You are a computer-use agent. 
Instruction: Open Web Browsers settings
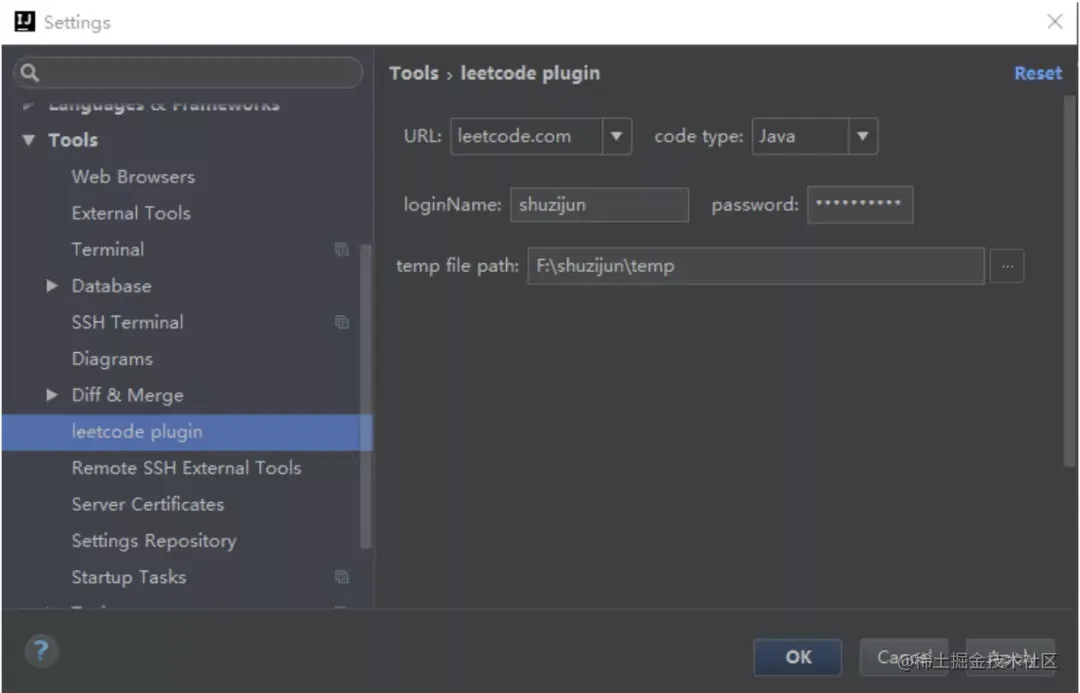(133, 176)
